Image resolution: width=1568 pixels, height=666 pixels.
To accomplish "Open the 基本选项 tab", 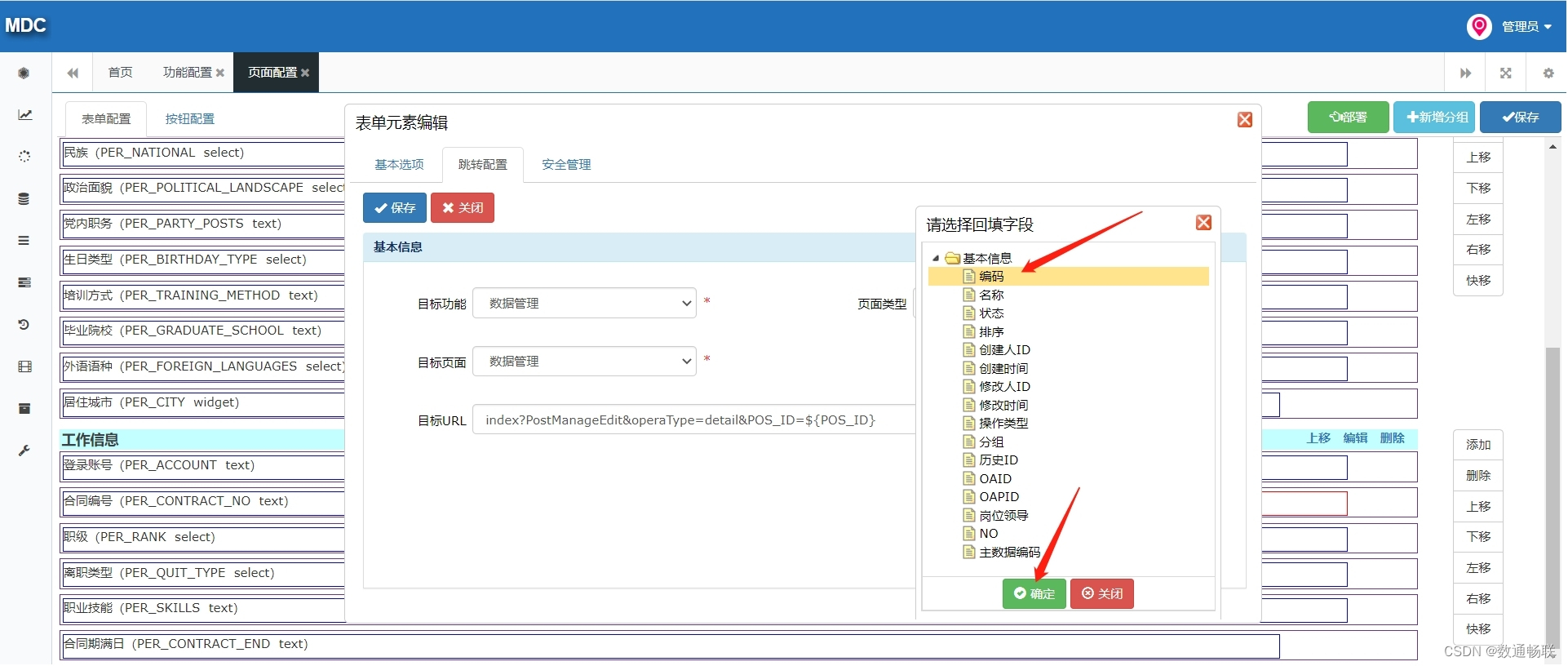I will tap(399, 165).
